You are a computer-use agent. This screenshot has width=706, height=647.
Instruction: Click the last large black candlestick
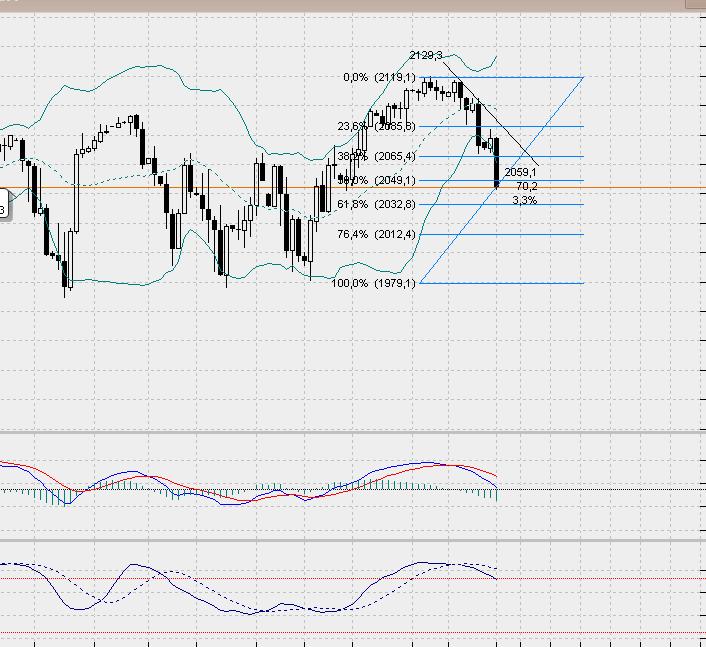pyautogui.click(x=497, y=163)
